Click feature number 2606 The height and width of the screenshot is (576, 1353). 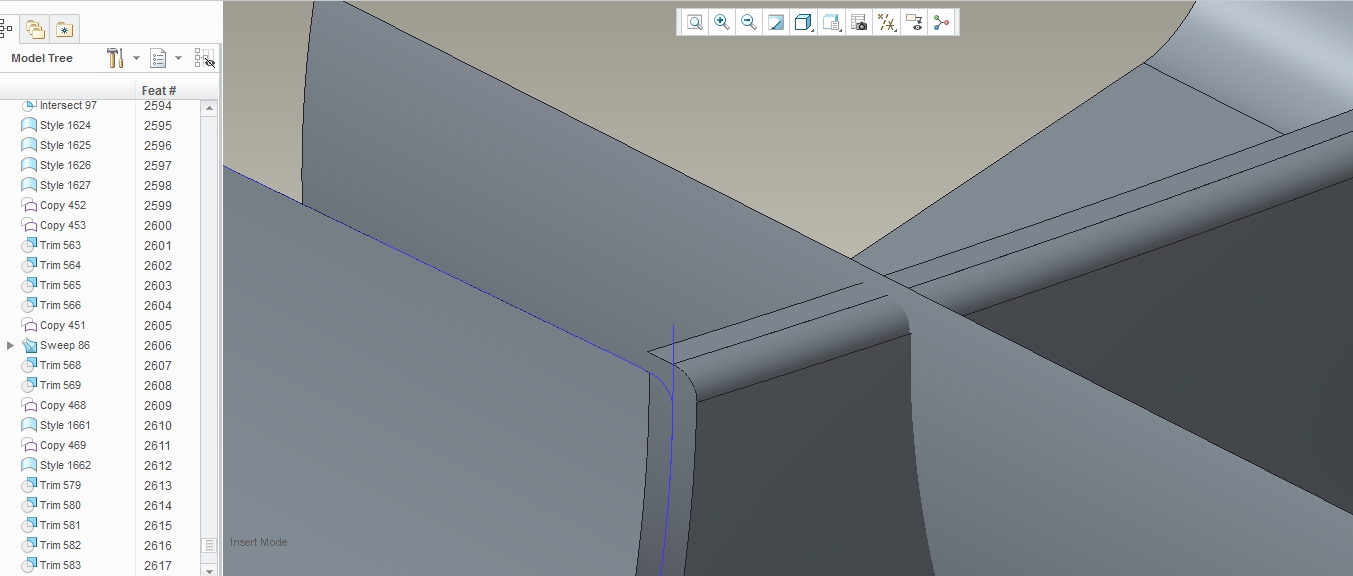(158, 345)
